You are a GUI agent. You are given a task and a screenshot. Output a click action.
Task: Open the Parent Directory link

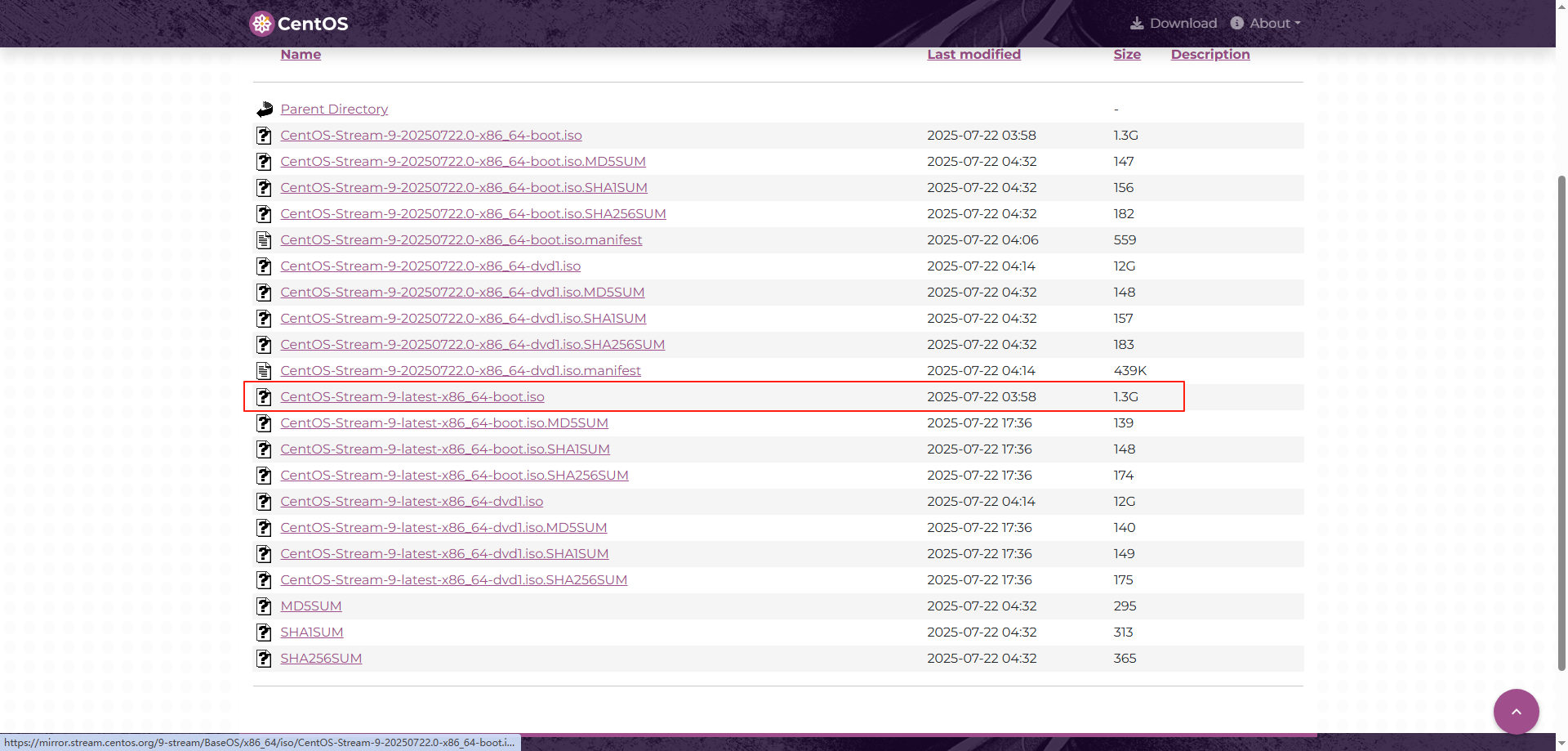[x=334, y=109]
